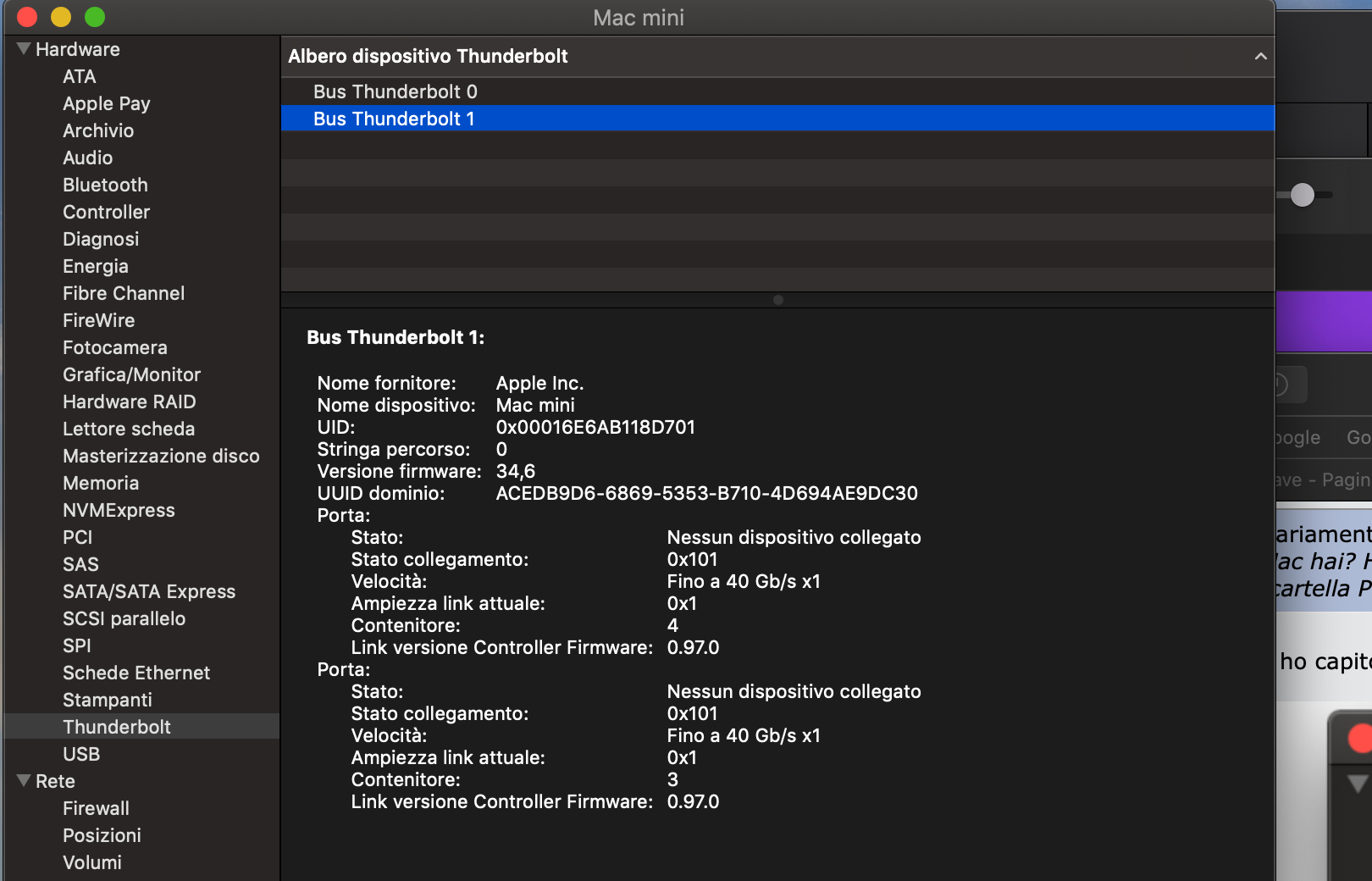This screenshot has height=881, width=1372.
Task: Open the Memoria section
Action: 101,483
